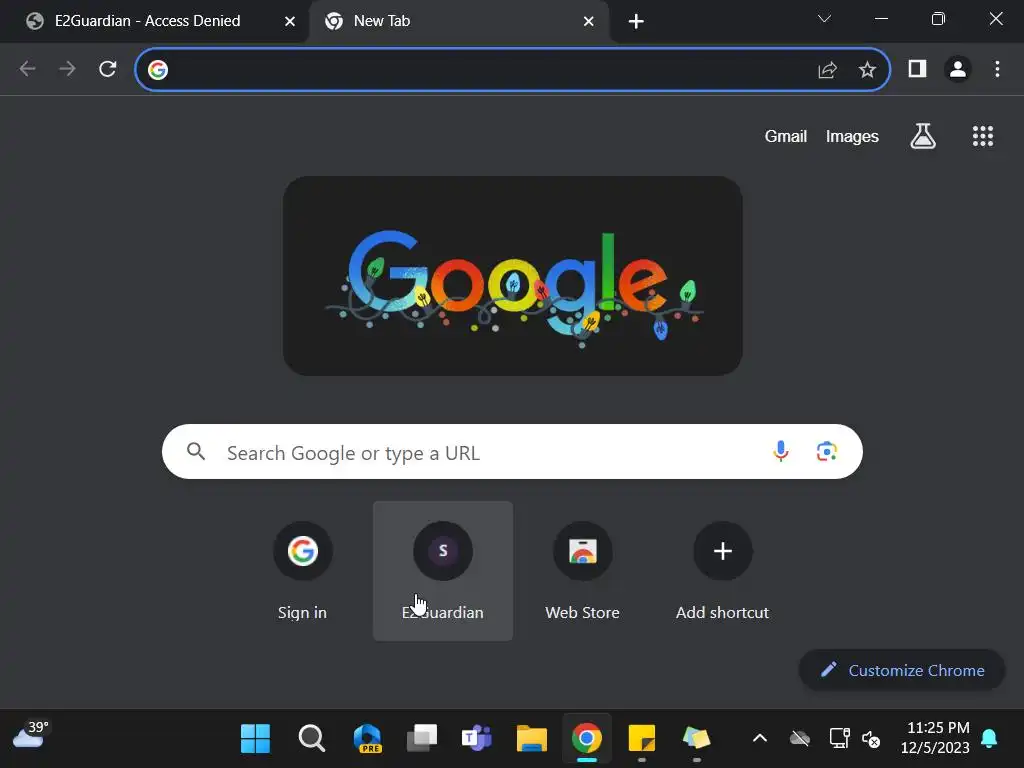Open the Images link
This screenshot has width=1024, height=768.
852,136
